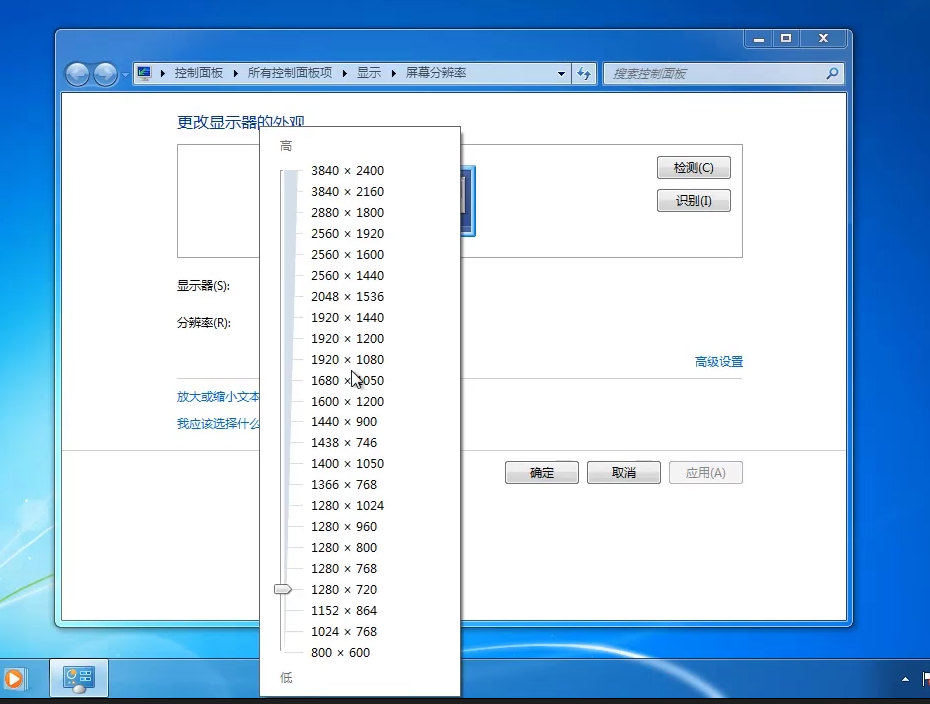This screenshot has height=704, width=930.
Task: Select the 1920 × 1080 resolution option
Action: tap(346, 359)
